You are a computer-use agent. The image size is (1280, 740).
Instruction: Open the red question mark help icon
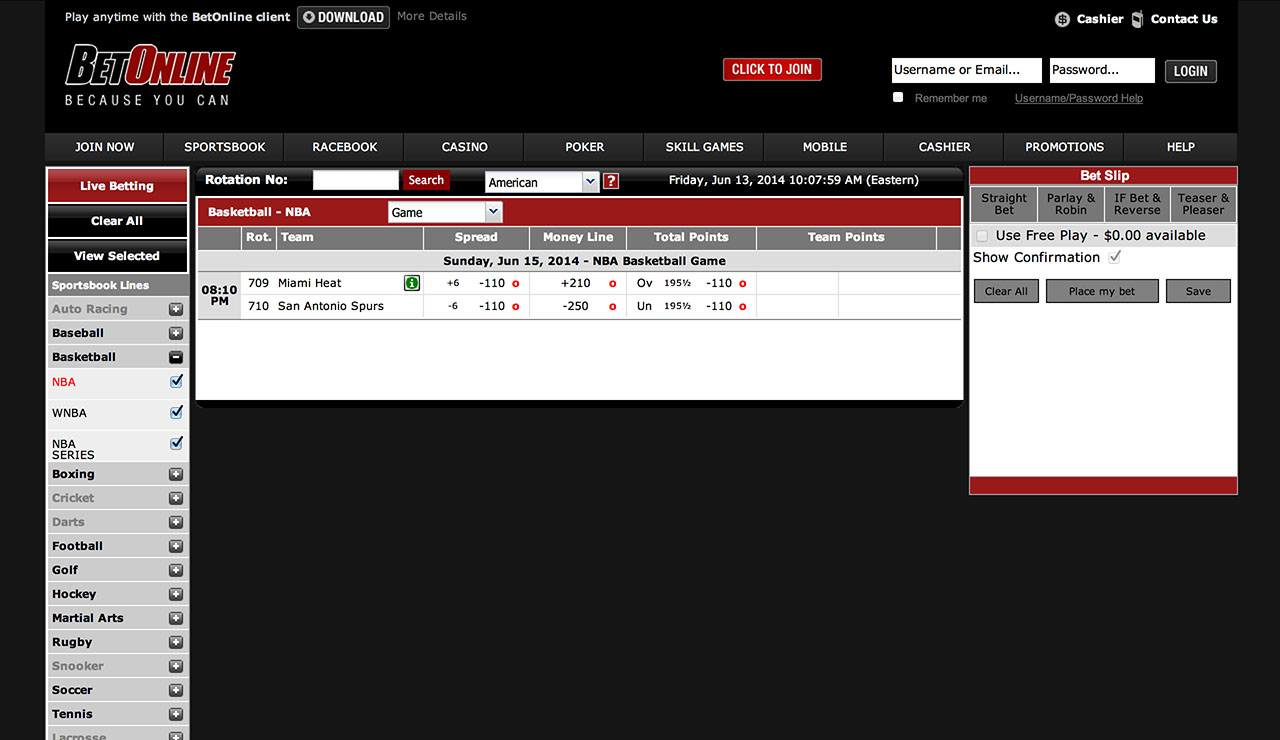[x=611, y=181]
